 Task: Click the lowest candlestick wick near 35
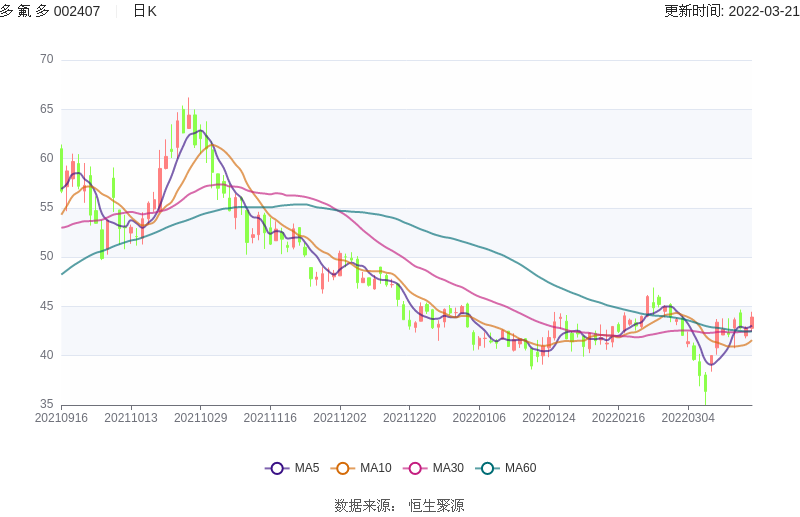(x=705, y=400)
